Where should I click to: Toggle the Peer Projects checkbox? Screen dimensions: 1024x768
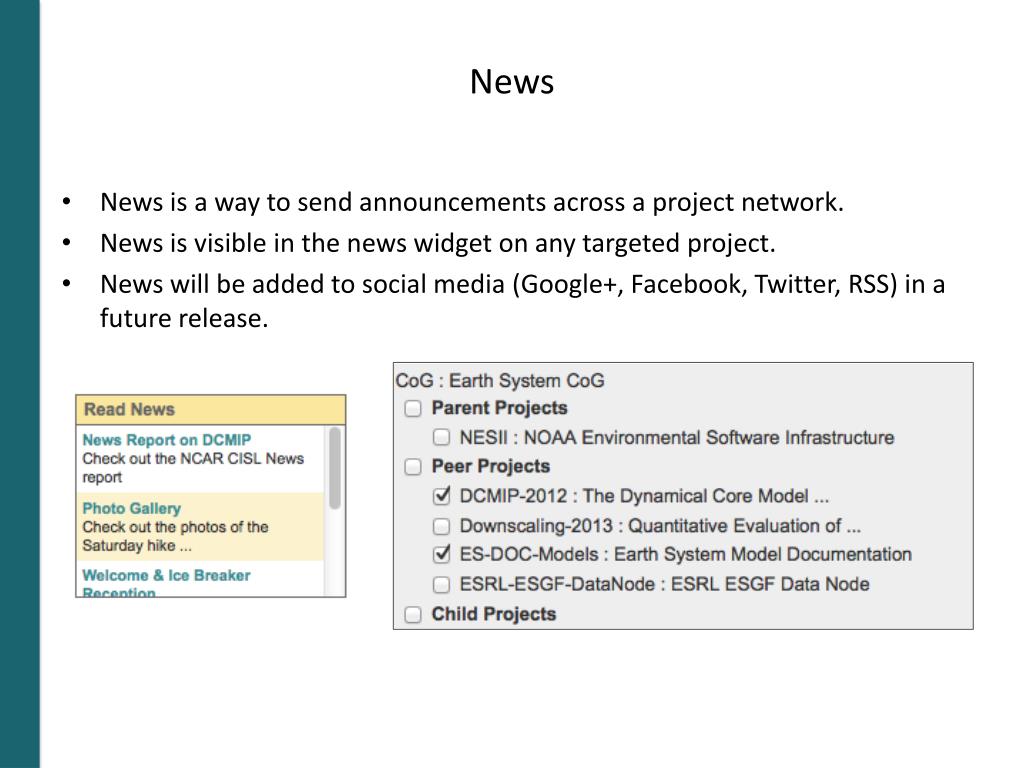(413, 467)
